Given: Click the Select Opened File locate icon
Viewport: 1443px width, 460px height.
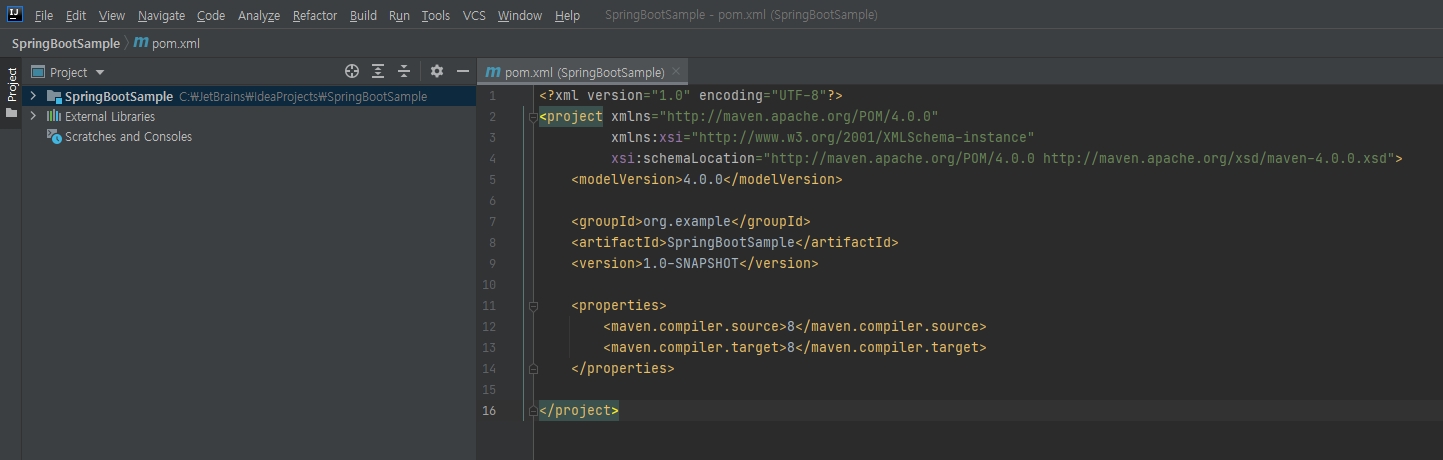Looking at the screenshot, I should pos(352,72).
